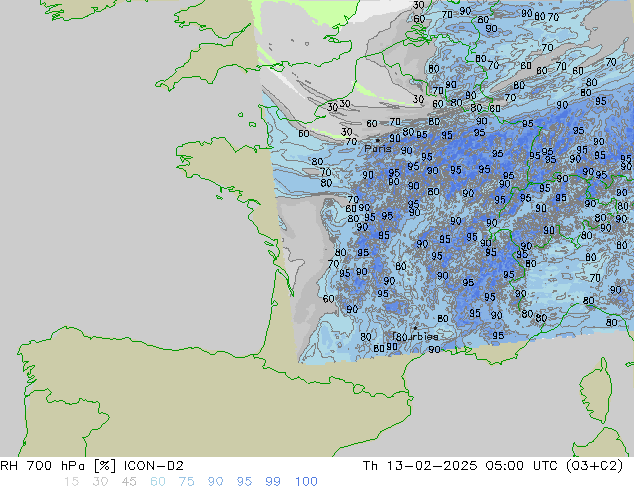Image resolution: width=634 pixels, height=490 pixels.
Task: Select the legend value 75
Action: 186,482
